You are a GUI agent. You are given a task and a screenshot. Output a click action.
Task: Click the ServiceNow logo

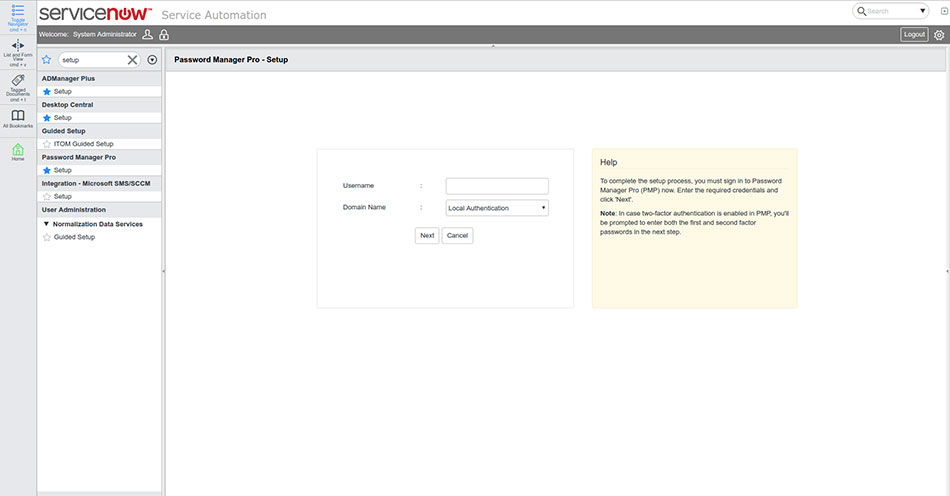(x=95, y=13)
